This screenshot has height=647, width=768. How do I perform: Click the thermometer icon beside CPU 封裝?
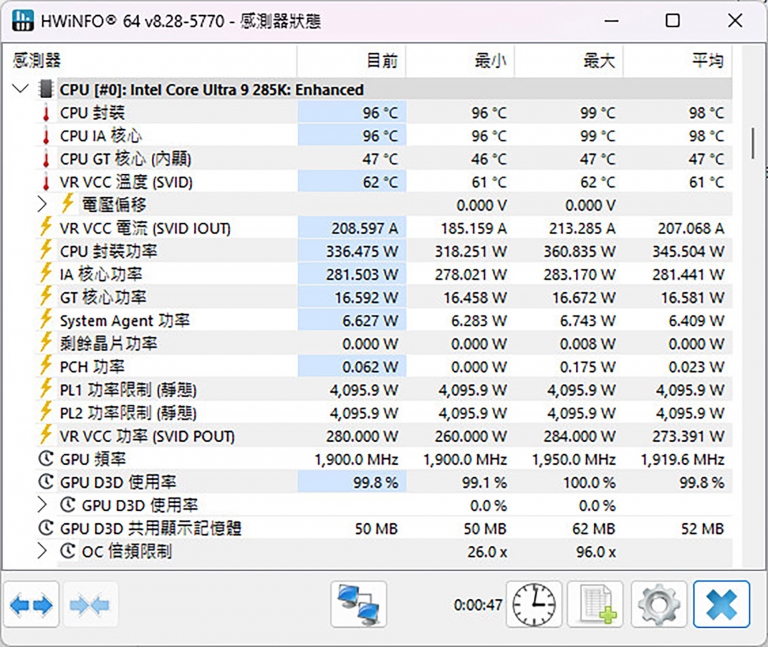[45, 113]
